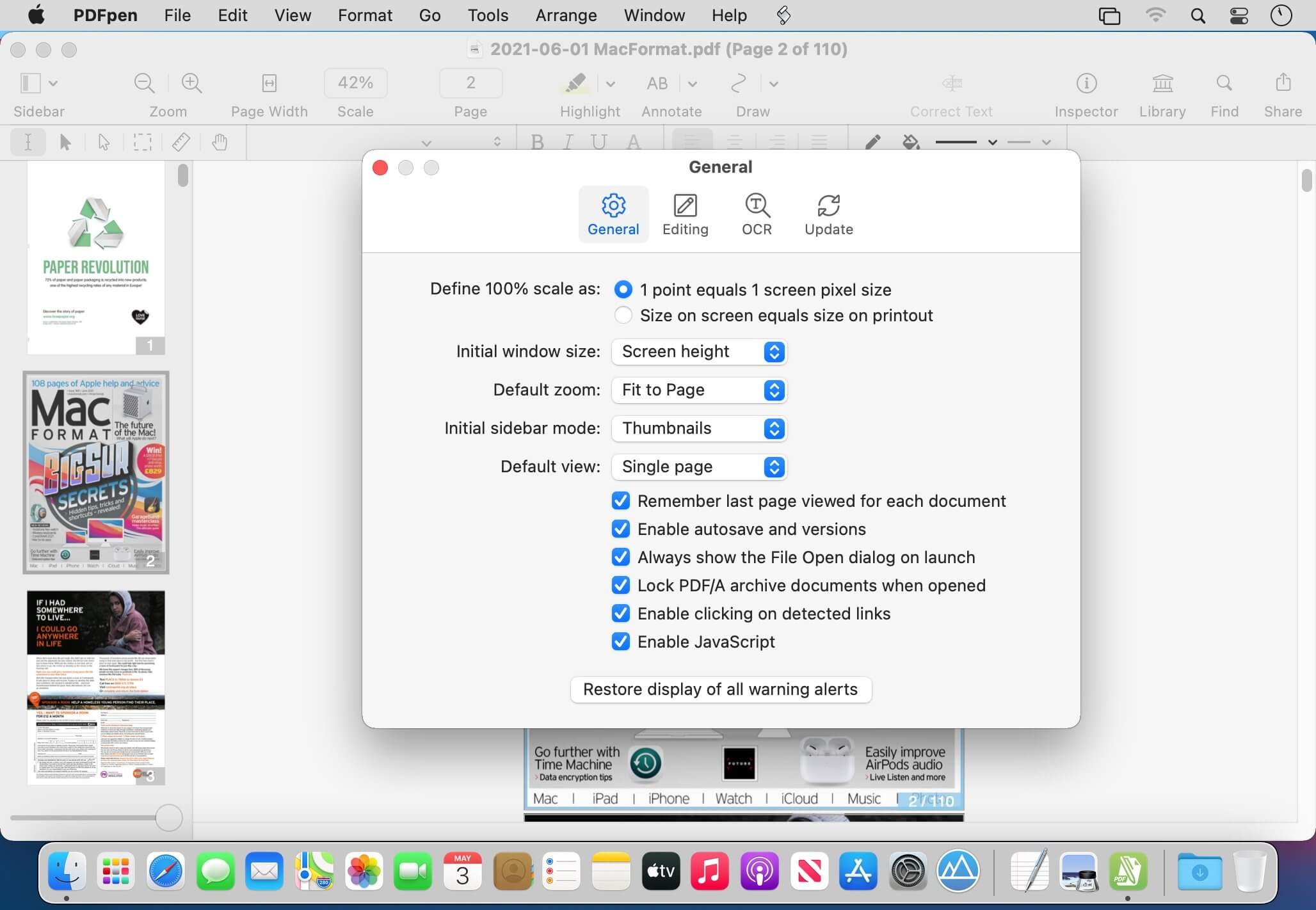Click the sidebar thumbnail scrollbar

coord(183,175)
